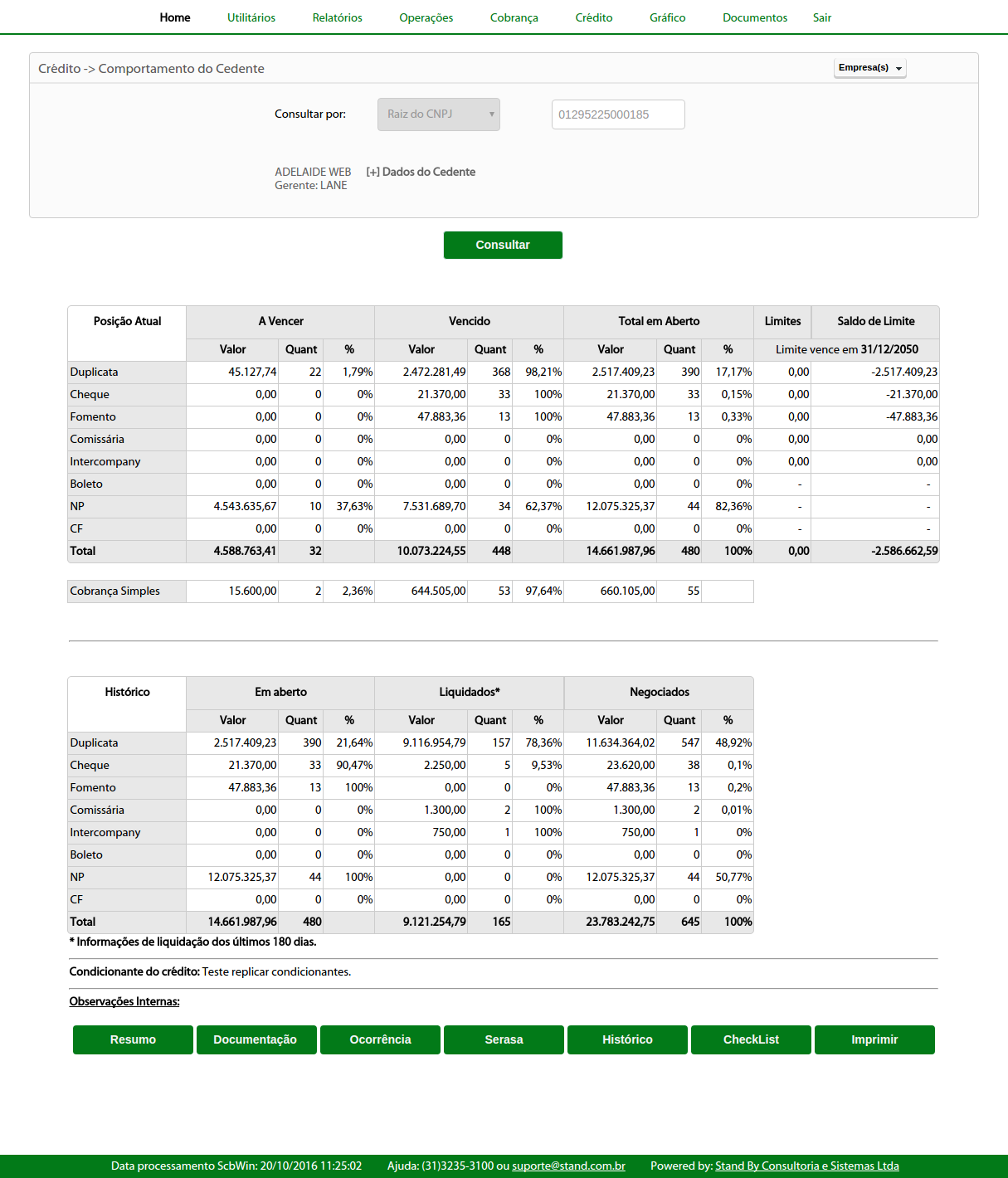Open the Documentação section
The width and height of the screenshot is (1008, 1178).
coord(256,1039)
